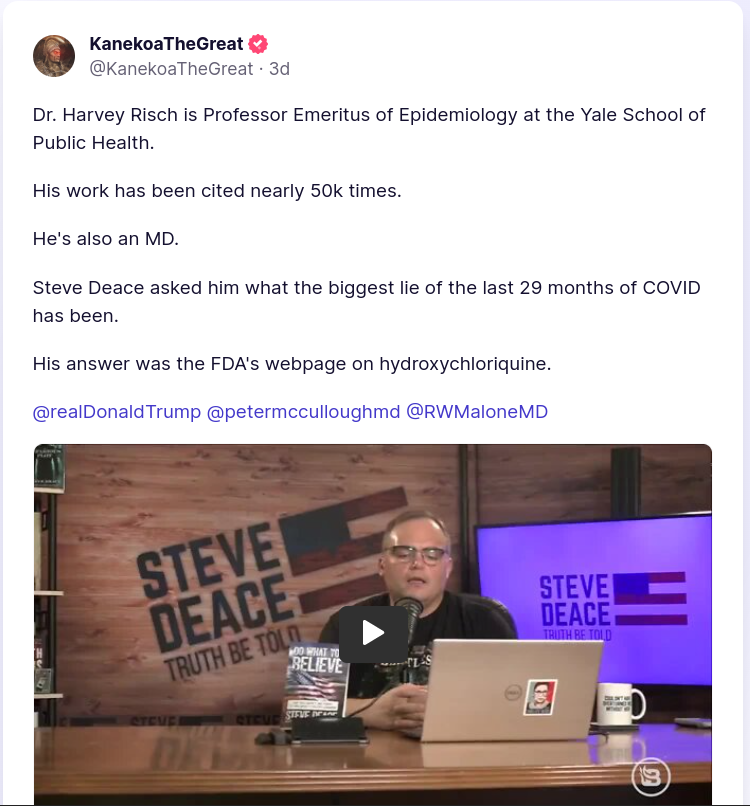Open the @realDonaldTrump mention
The image size is (750, 806).
[117, 412]
